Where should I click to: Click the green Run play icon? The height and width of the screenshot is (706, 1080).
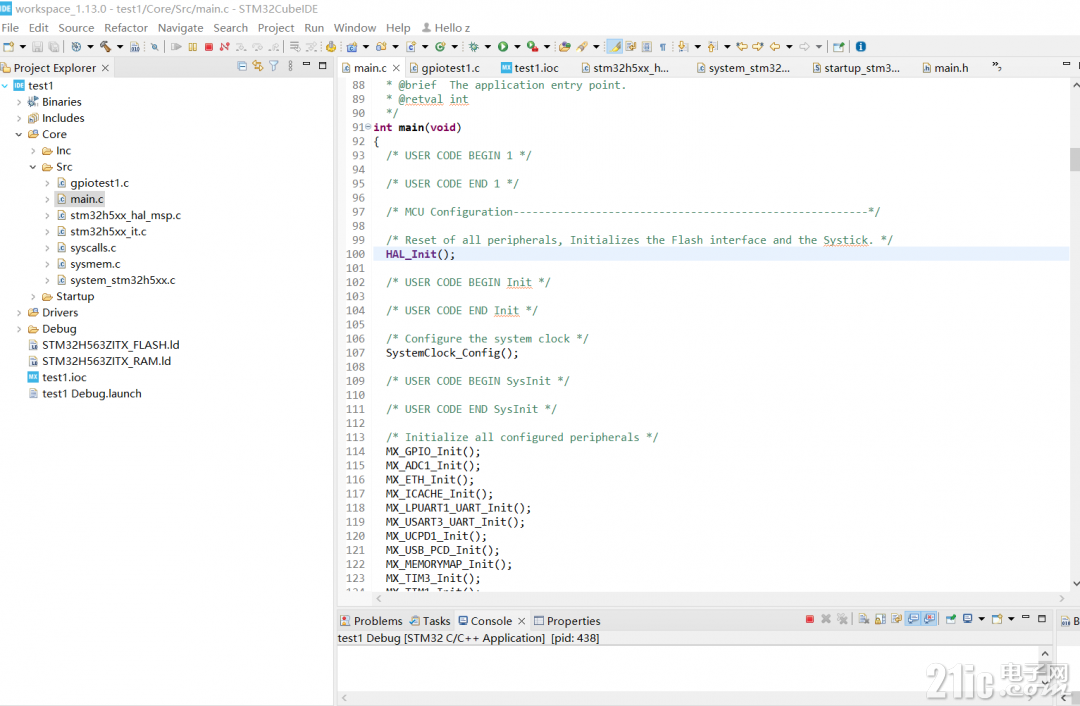(x=503, y=47)
